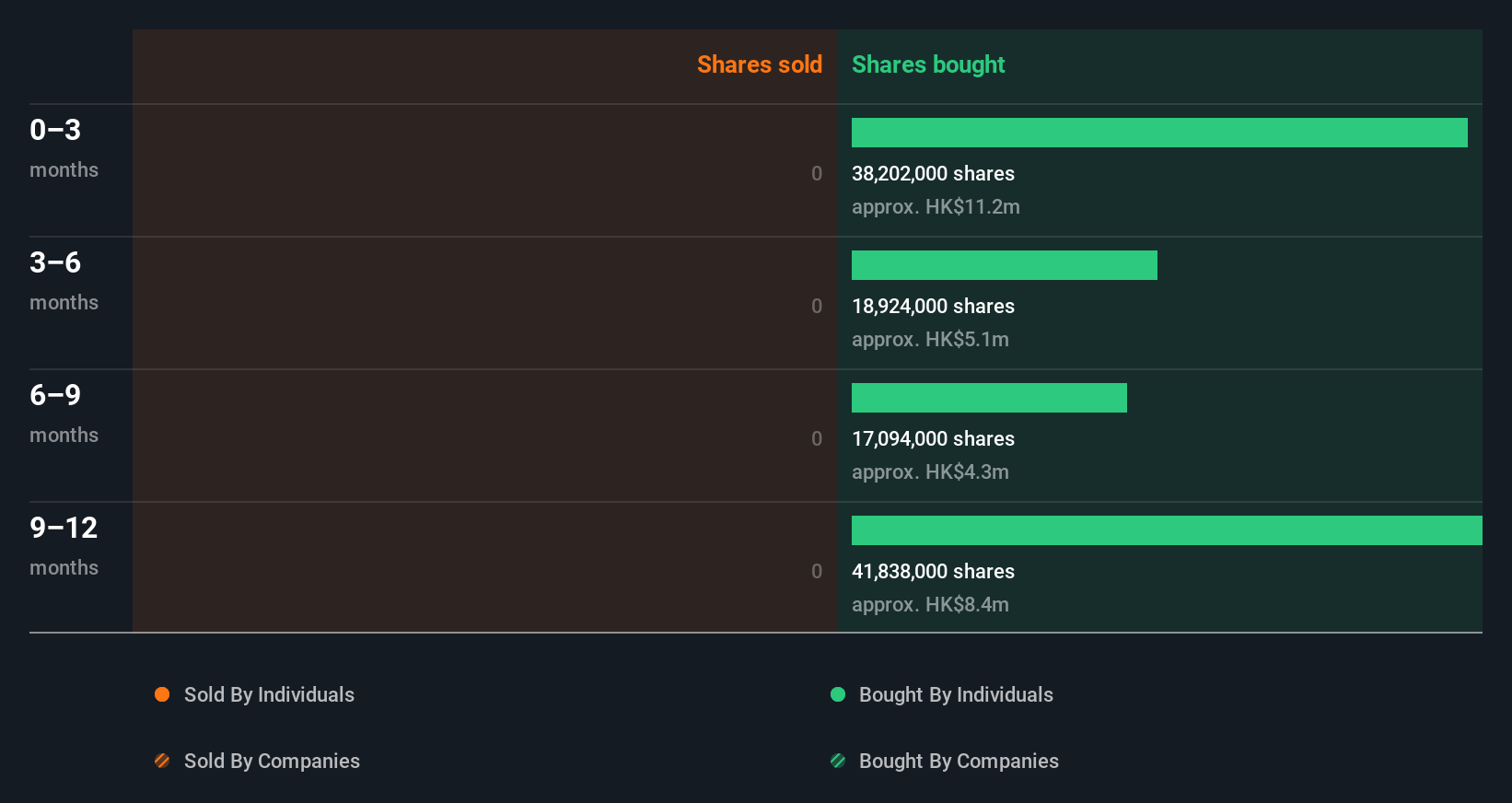Click the striped Sold By Companies icon
This screenshot has height=803, width=1512.
pos(162,761)
